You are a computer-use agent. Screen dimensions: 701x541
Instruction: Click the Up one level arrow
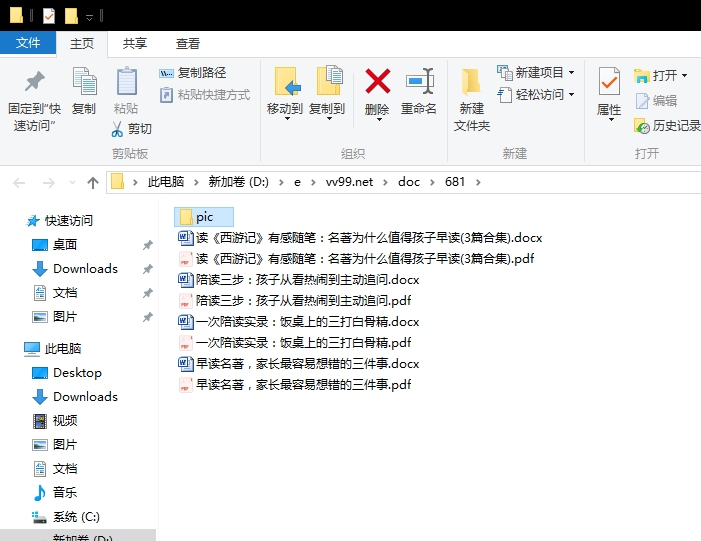click(93, 182)
